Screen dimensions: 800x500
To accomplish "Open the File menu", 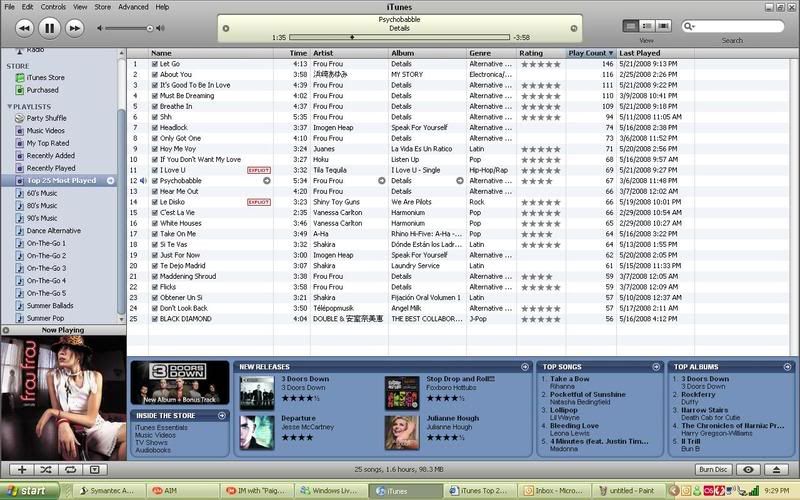I will [x=9, y=7].
